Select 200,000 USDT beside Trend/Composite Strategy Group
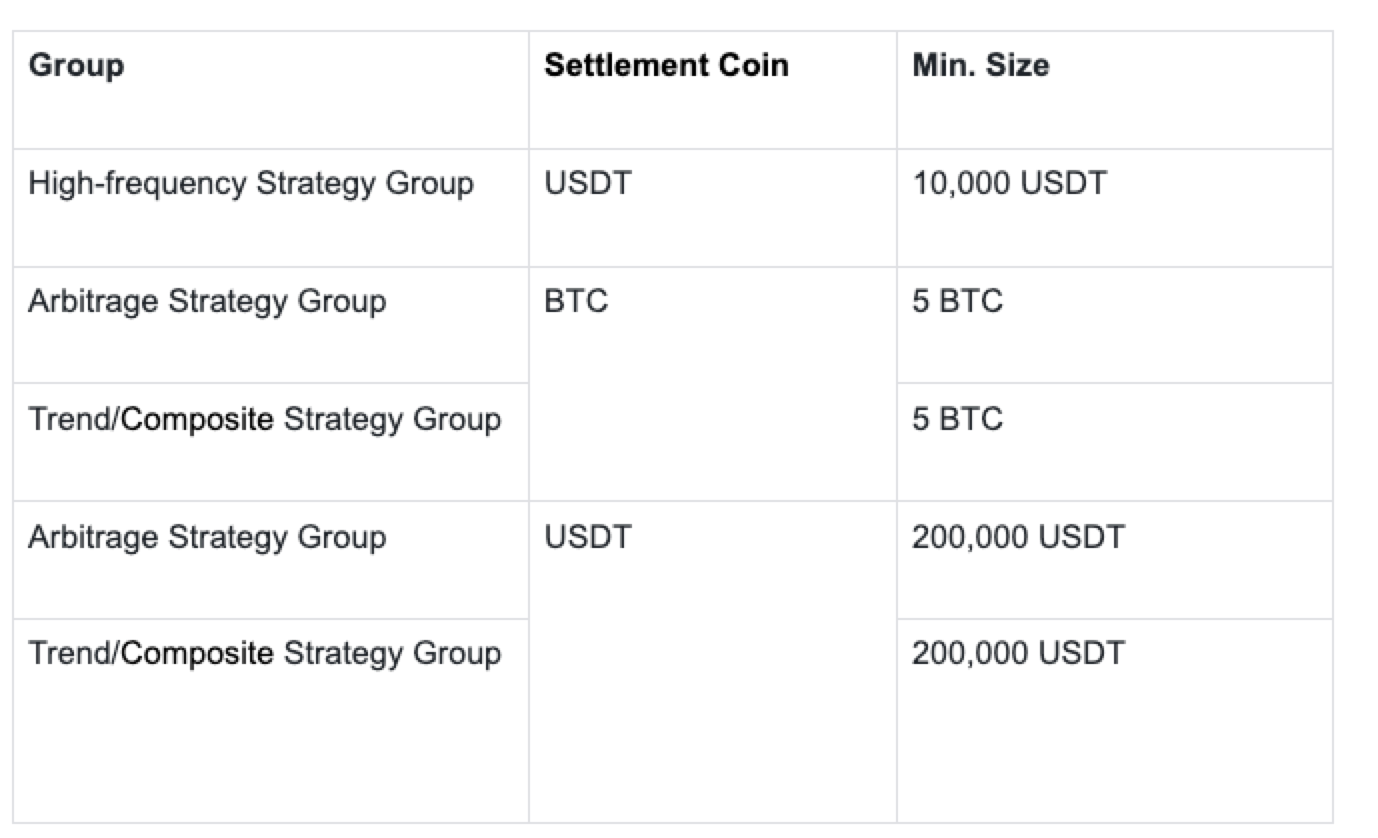Screen dimensions: 1378x838 1115,721
